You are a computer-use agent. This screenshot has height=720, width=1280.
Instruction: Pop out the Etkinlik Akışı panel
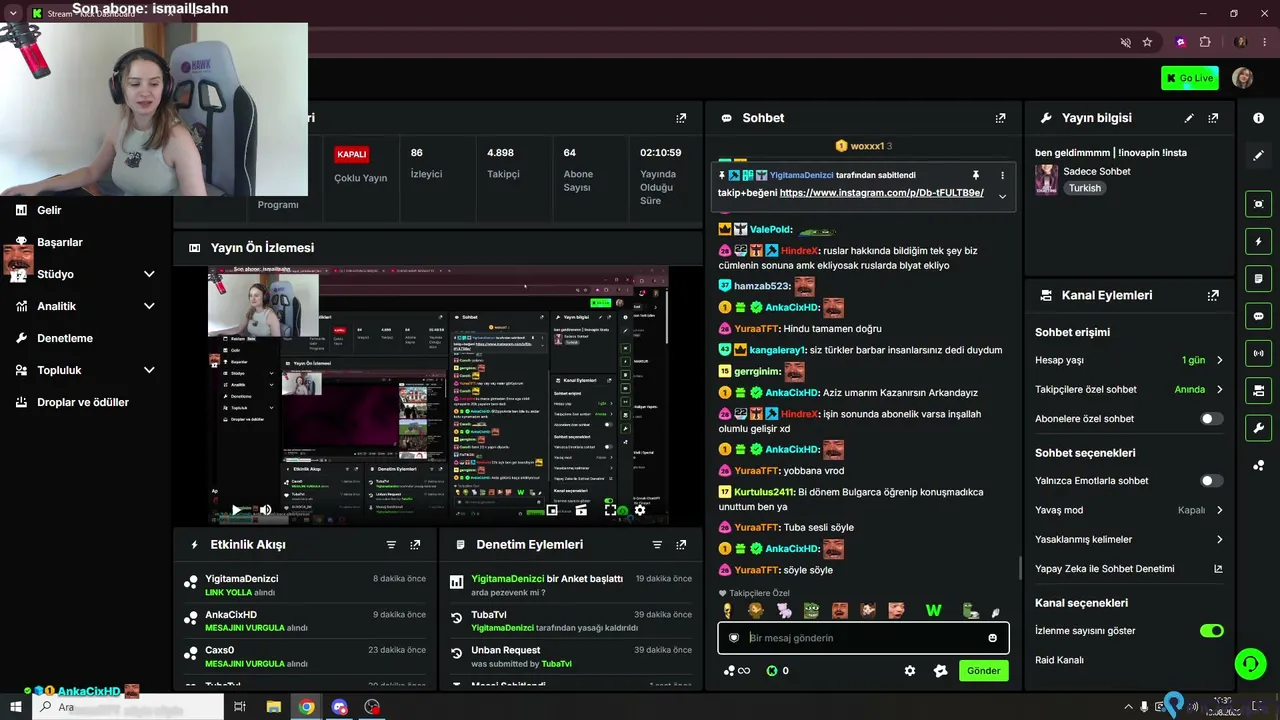coord(415,545)
